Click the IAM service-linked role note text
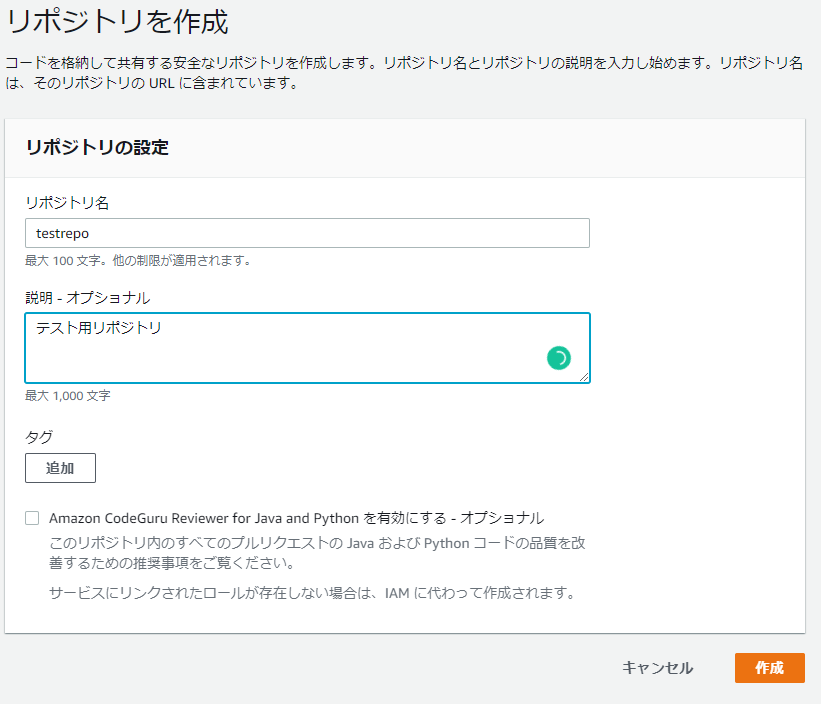The width and height of the screenshot is (821, 704). click(x=313, y=593)
